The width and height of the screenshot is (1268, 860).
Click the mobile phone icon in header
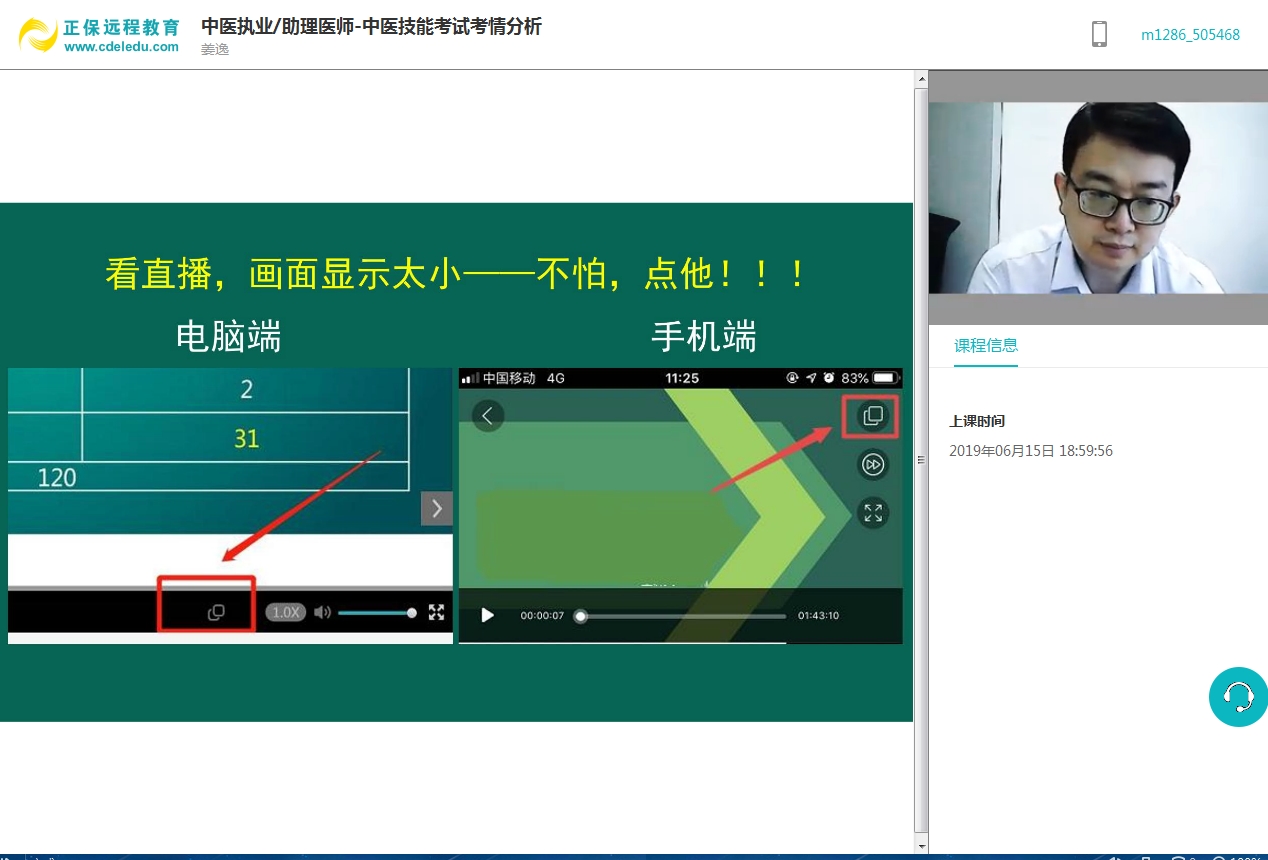[x=1099, y=34]
